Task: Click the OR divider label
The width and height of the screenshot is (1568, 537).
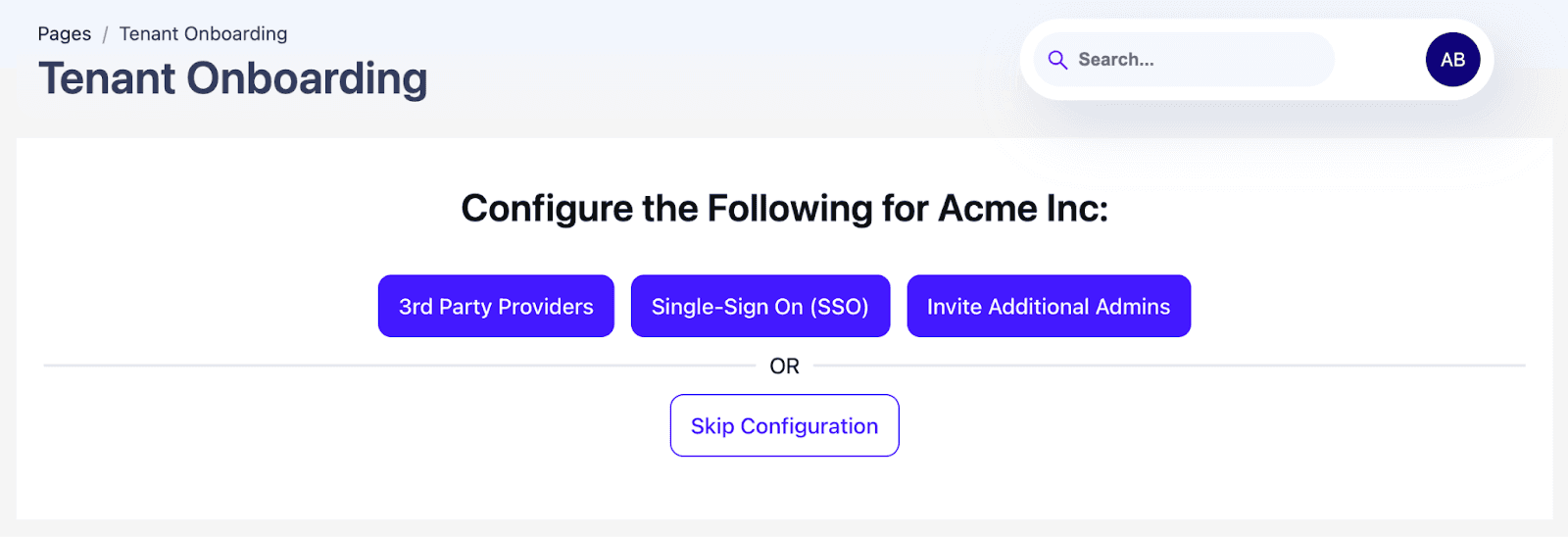Action: [x=784, y=366]
